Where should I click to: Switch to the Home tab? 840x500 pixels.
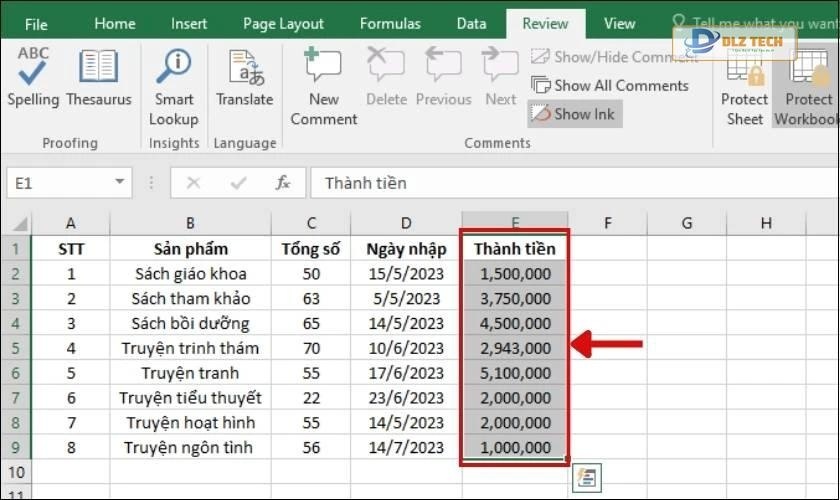tap(115, 24)
